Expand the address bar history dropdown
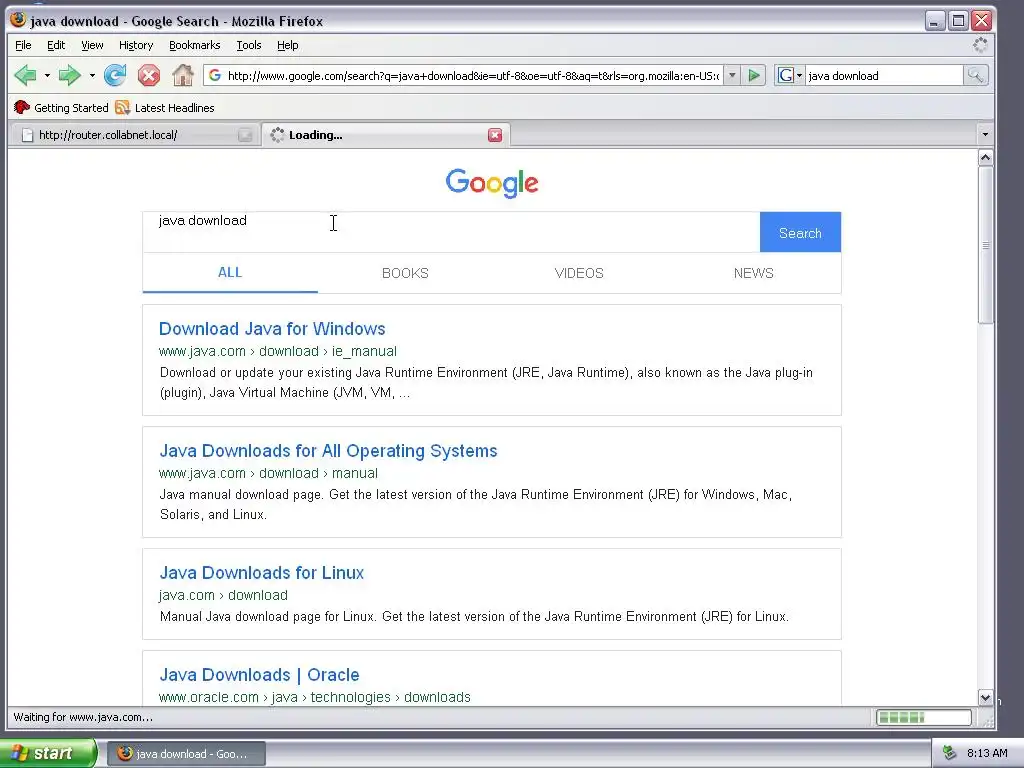The width and height of the screenshot is (1024, 768). [x=732, y=76]
